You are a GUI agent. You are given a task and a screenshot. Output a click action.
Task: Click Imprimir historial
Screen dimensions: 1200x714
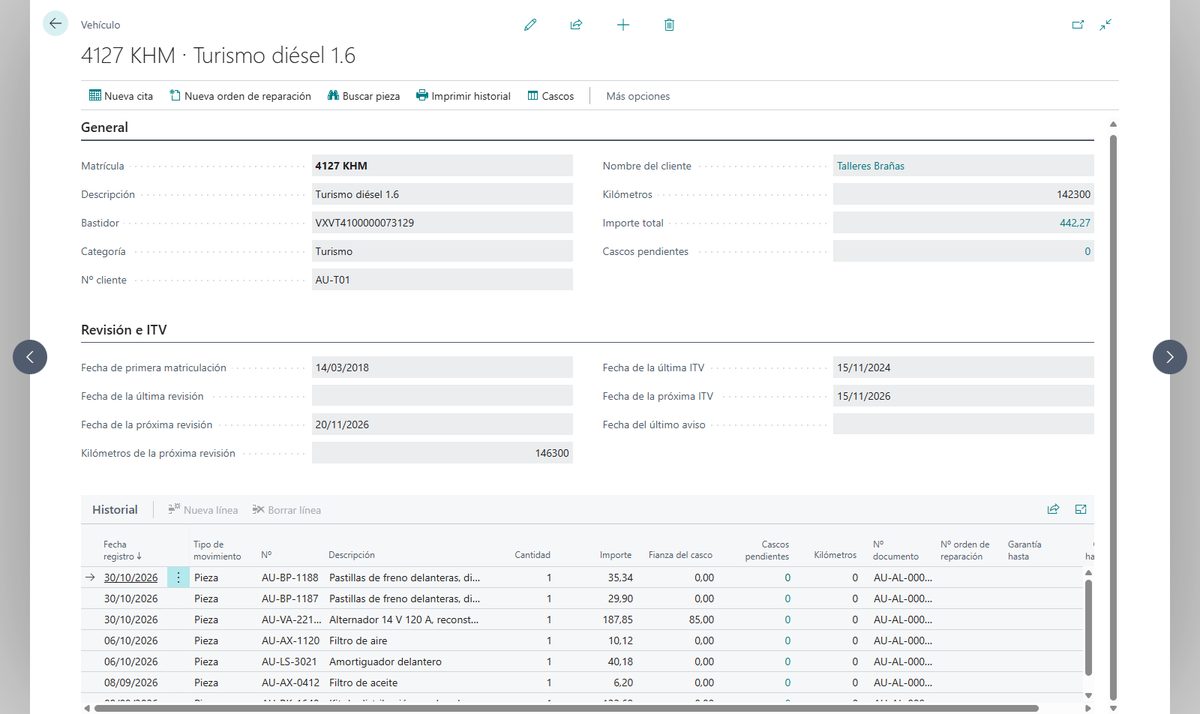(x=463, y=96)
